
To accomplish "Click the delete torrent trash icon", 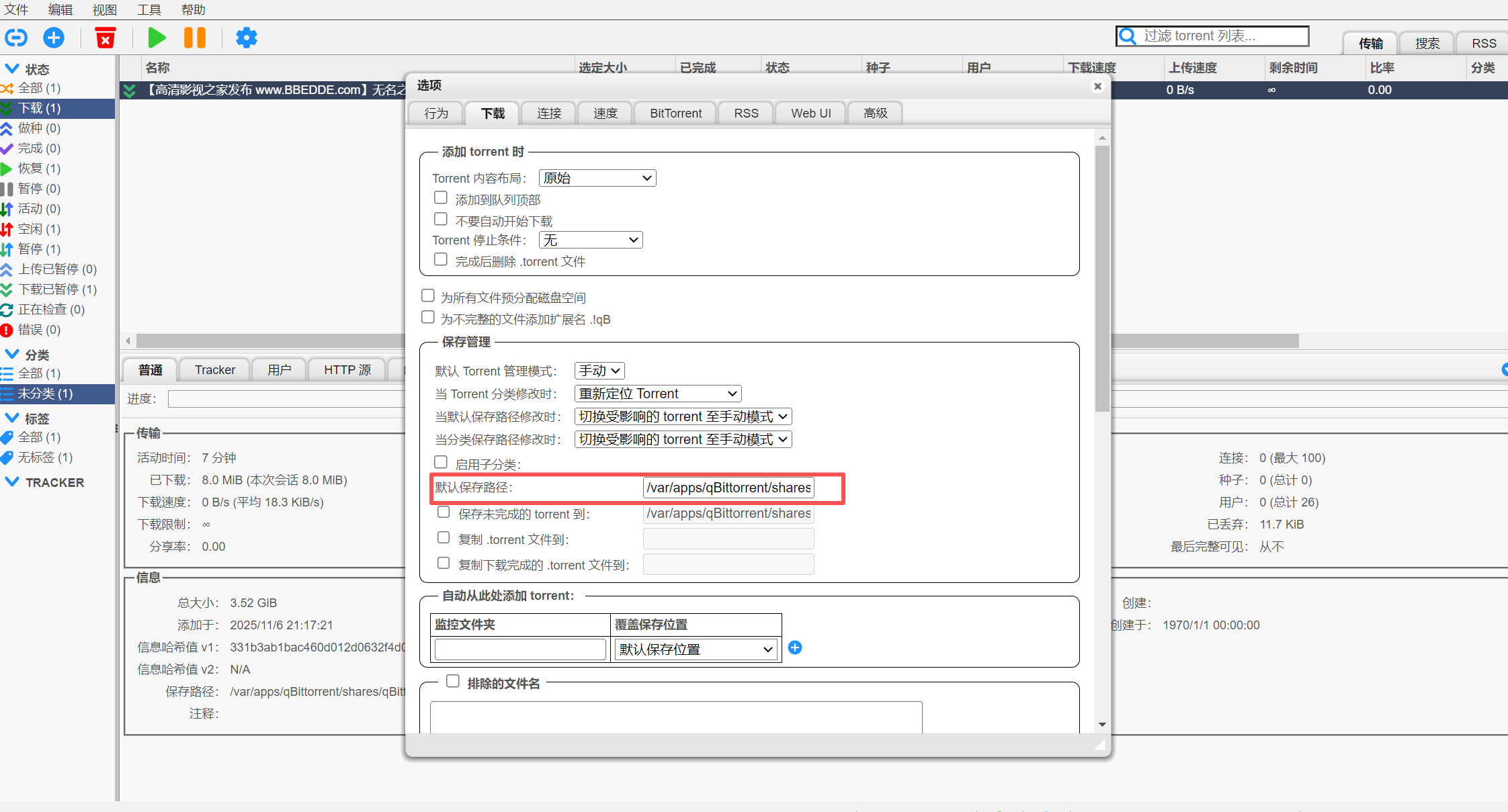I will click(x=105, y=38).
